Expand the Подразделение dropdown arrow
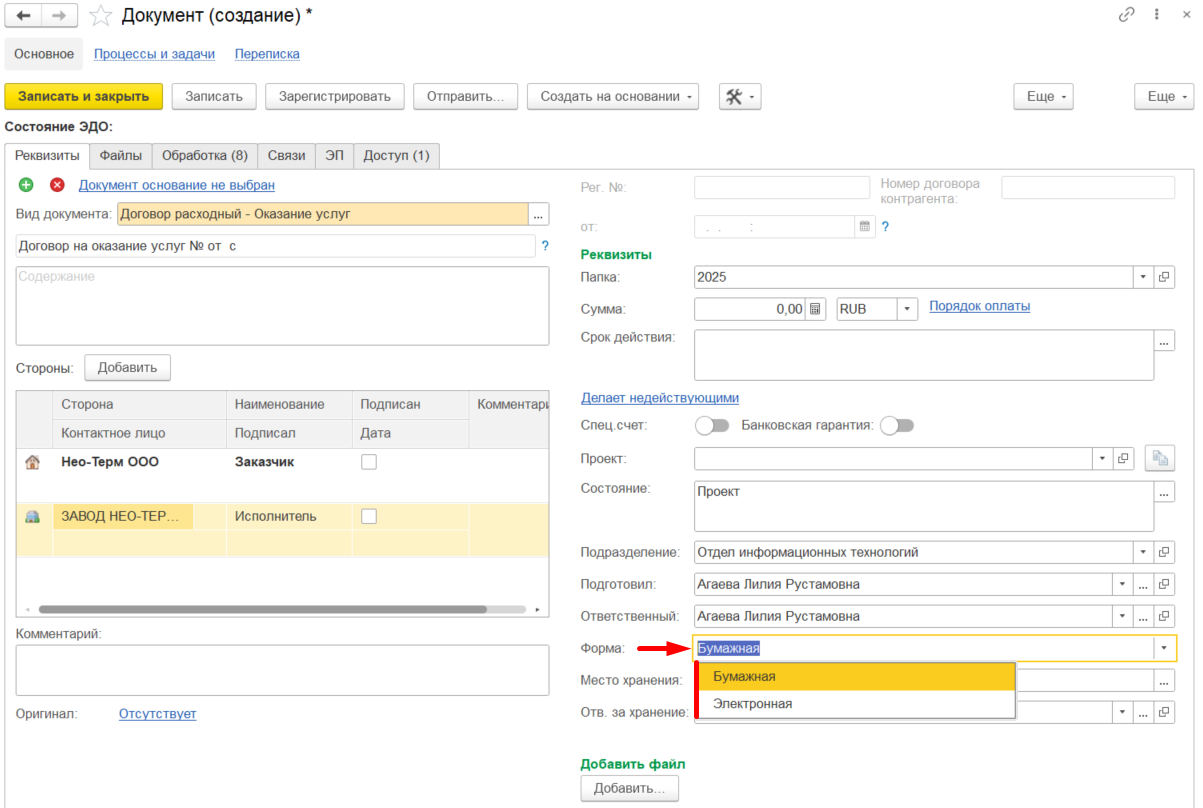The height and width of the screenshot is (808, 1203). (1144, 552)
